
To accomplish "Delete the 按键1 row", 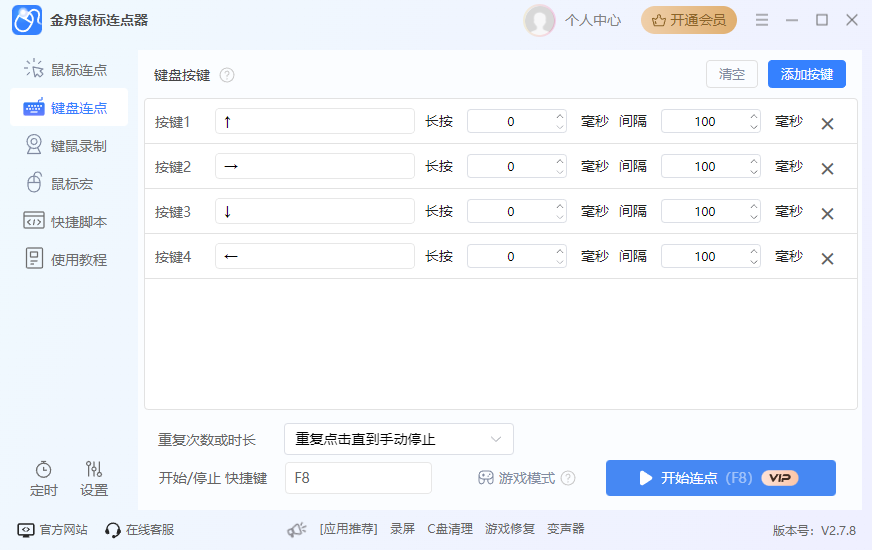I will pos(828,123).
